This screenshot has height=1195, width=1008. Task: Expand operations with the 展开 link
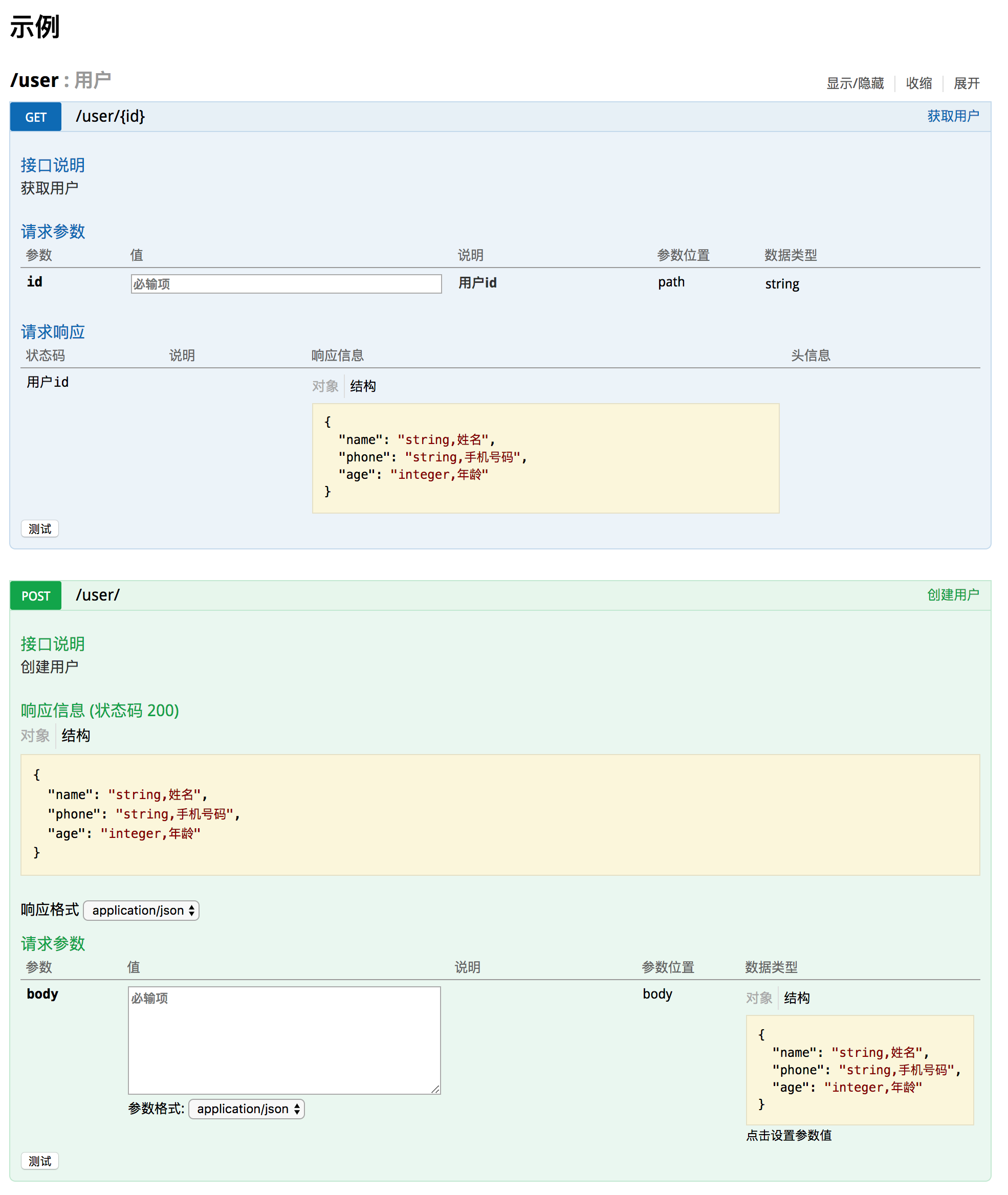tap(966, 83)
